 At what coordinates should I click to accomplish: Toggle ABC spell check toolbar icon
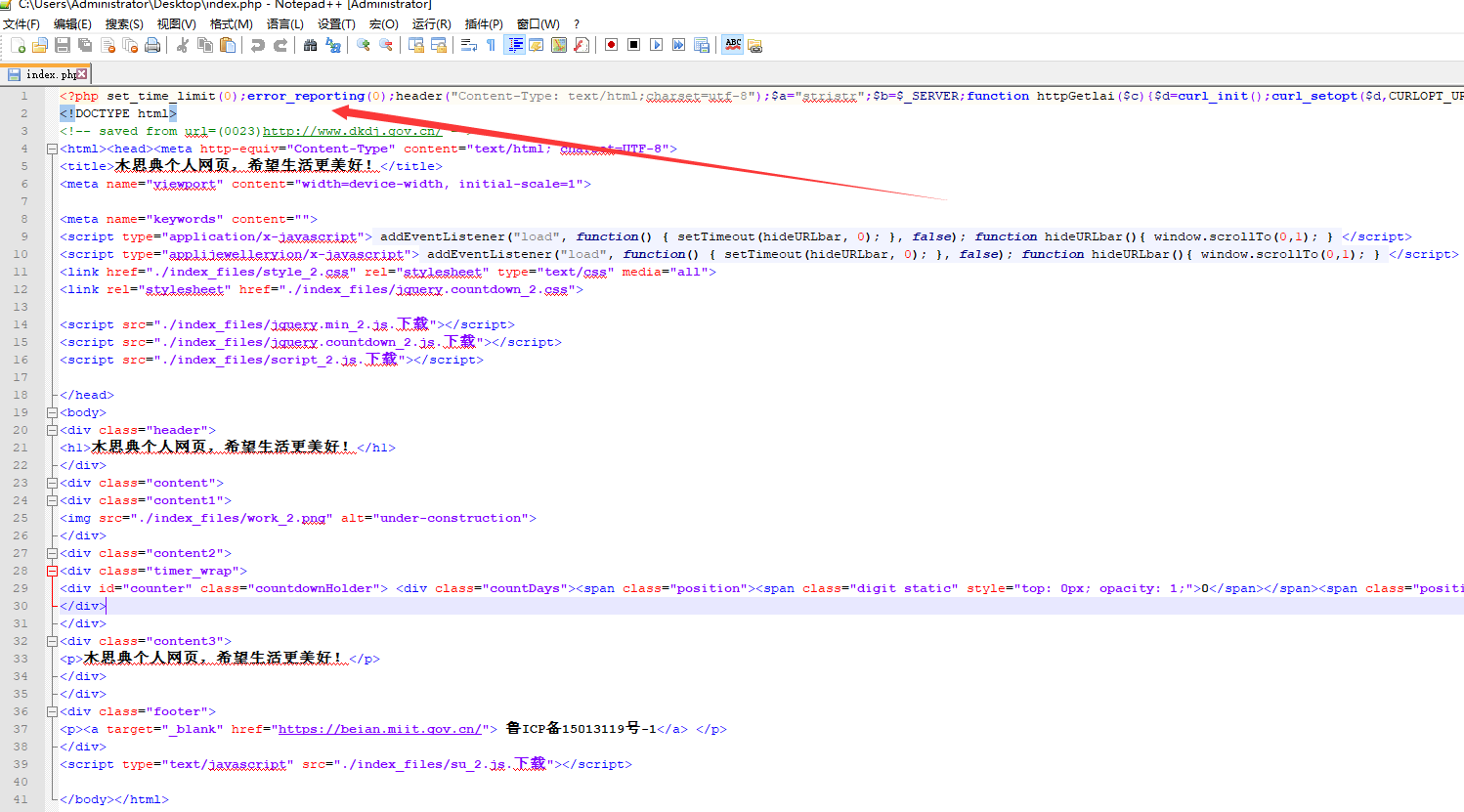tap(733, 45)
